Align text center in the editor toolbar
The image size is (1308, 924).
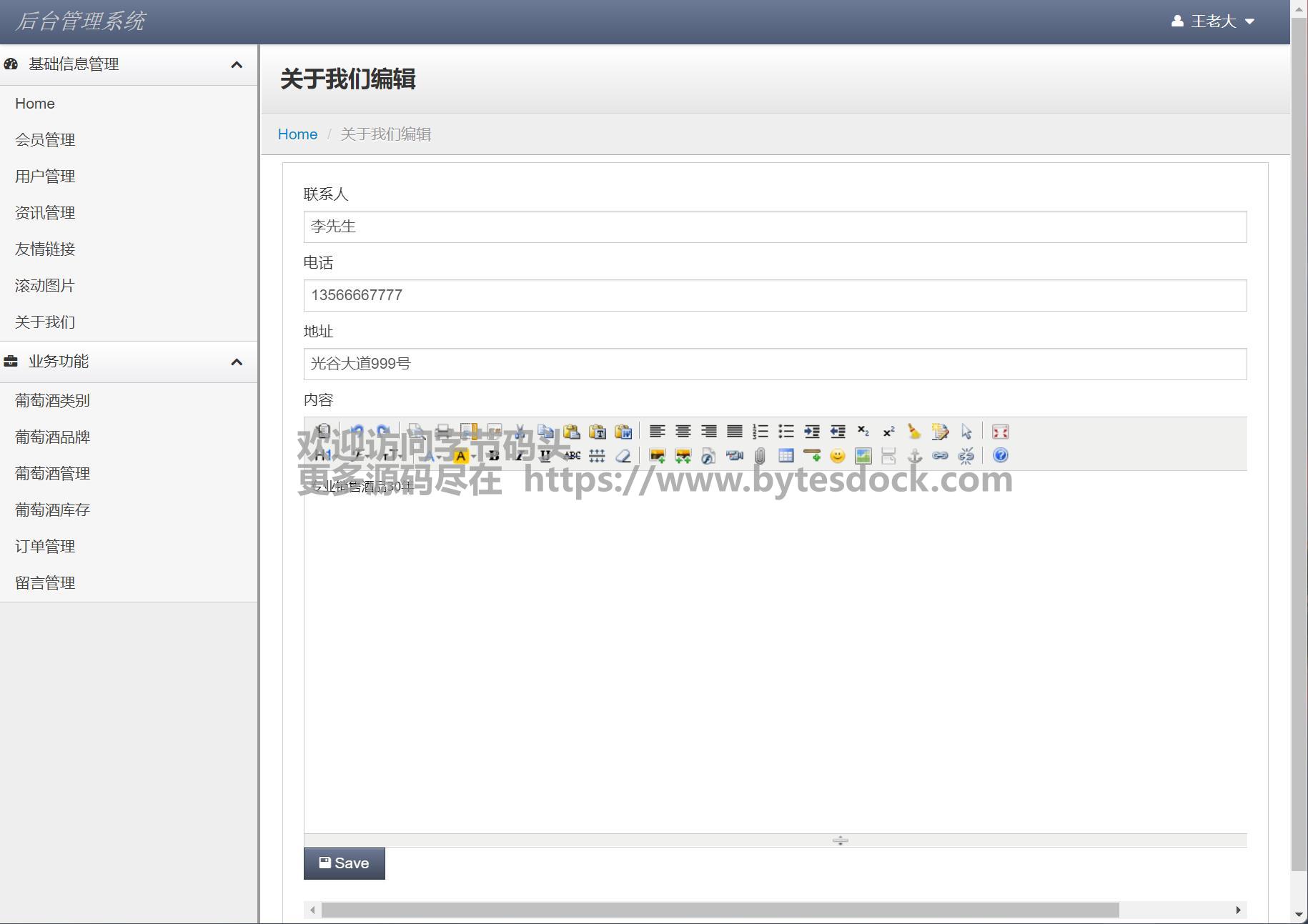683,432
